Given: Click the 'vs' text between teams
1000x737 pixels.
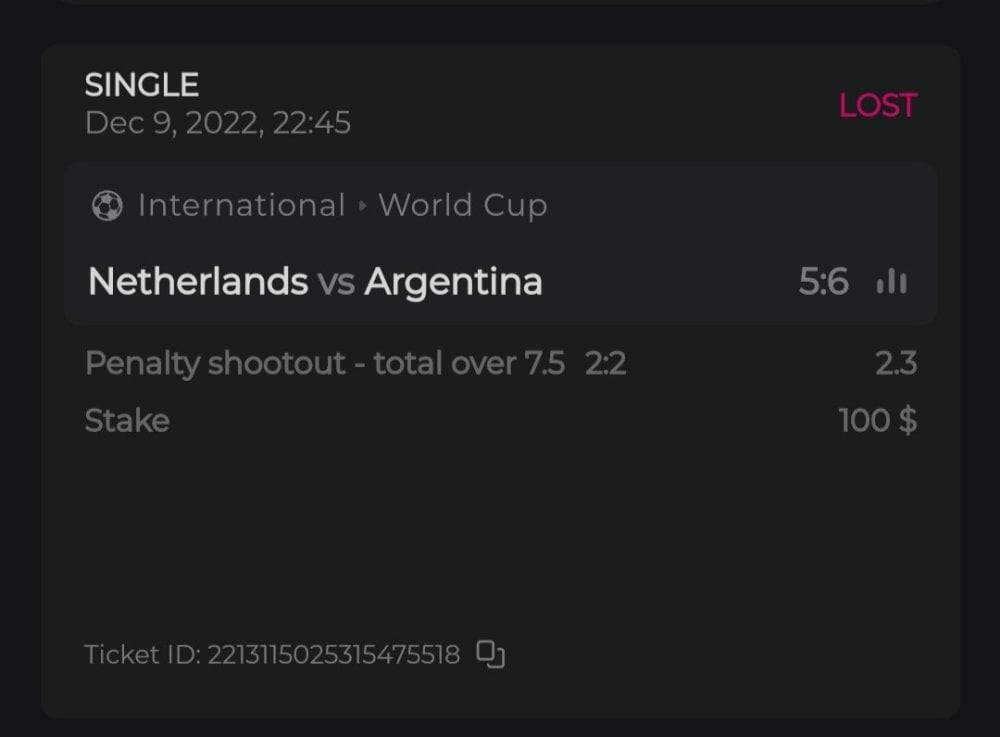Looking at the screenshot, I should coord(336,283).
